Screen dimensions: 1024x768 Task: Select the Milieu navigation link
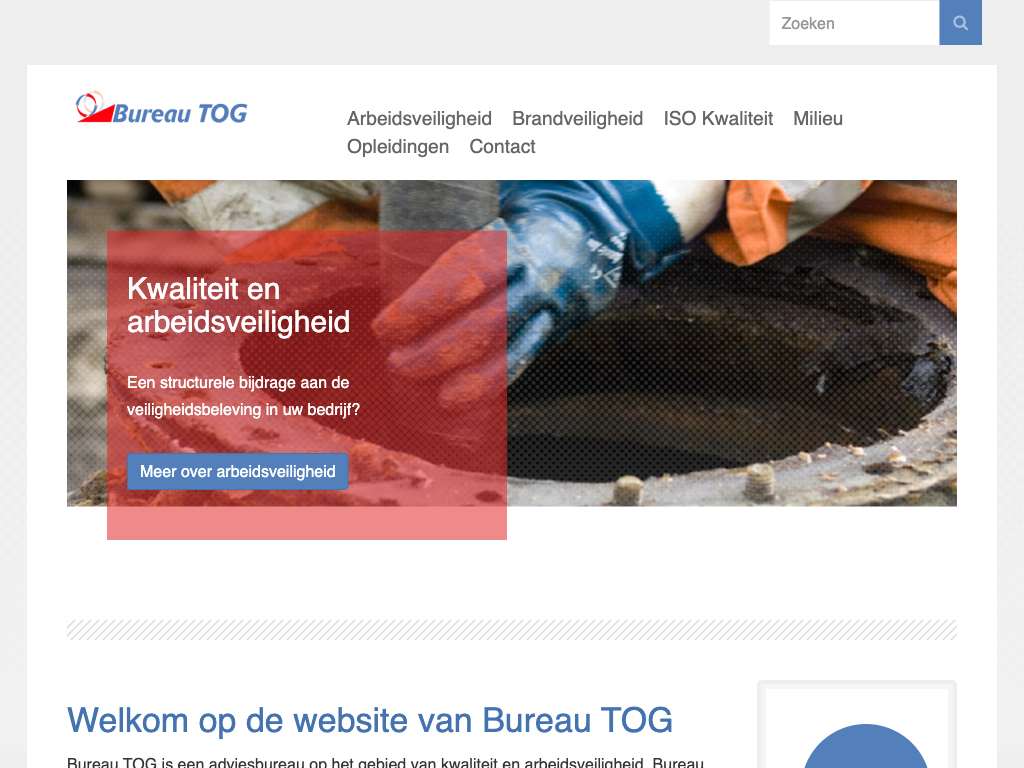(818, 119)
